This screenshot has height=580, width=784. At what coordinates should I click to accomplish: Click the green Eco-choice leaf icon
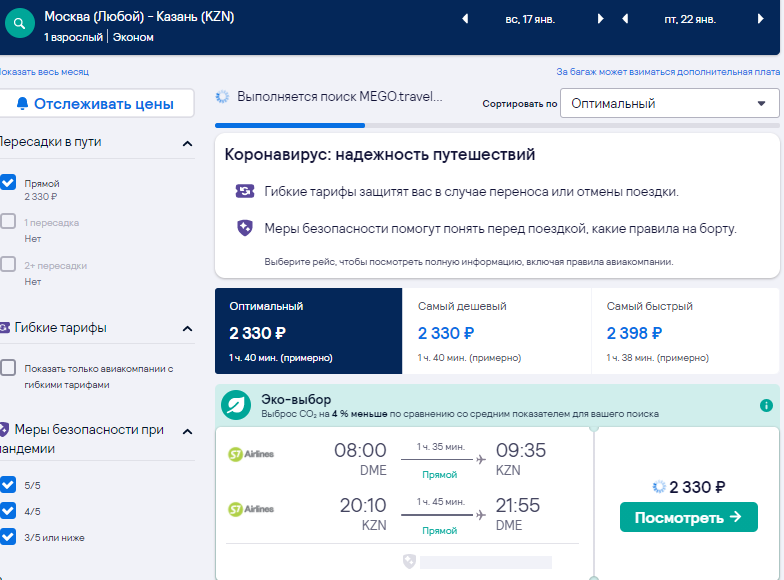[236, 405]
